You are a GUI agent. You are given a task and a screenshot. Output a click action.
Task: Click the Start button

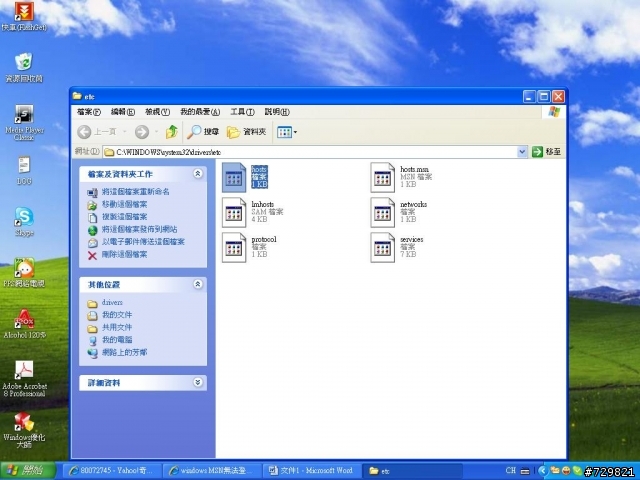click(x=27, y=471)
